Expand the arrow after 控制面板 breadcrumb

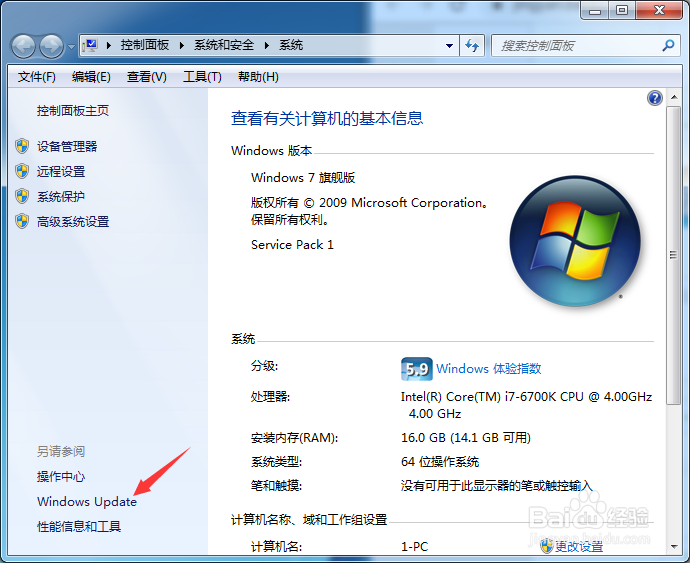pyautogui.click(x=181, y=45)
